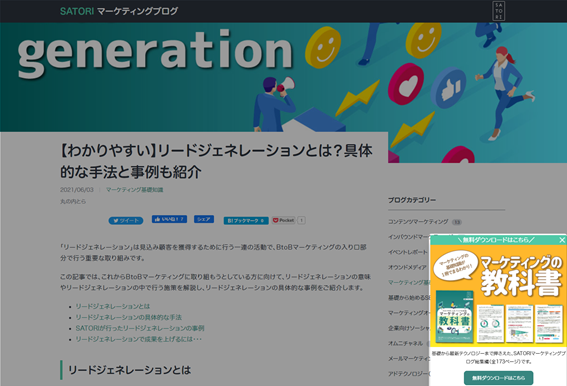Open the マーケティング基礎知識 category tag under the title
This screenshot has height=386, width=567.
(x=135, y=190)
